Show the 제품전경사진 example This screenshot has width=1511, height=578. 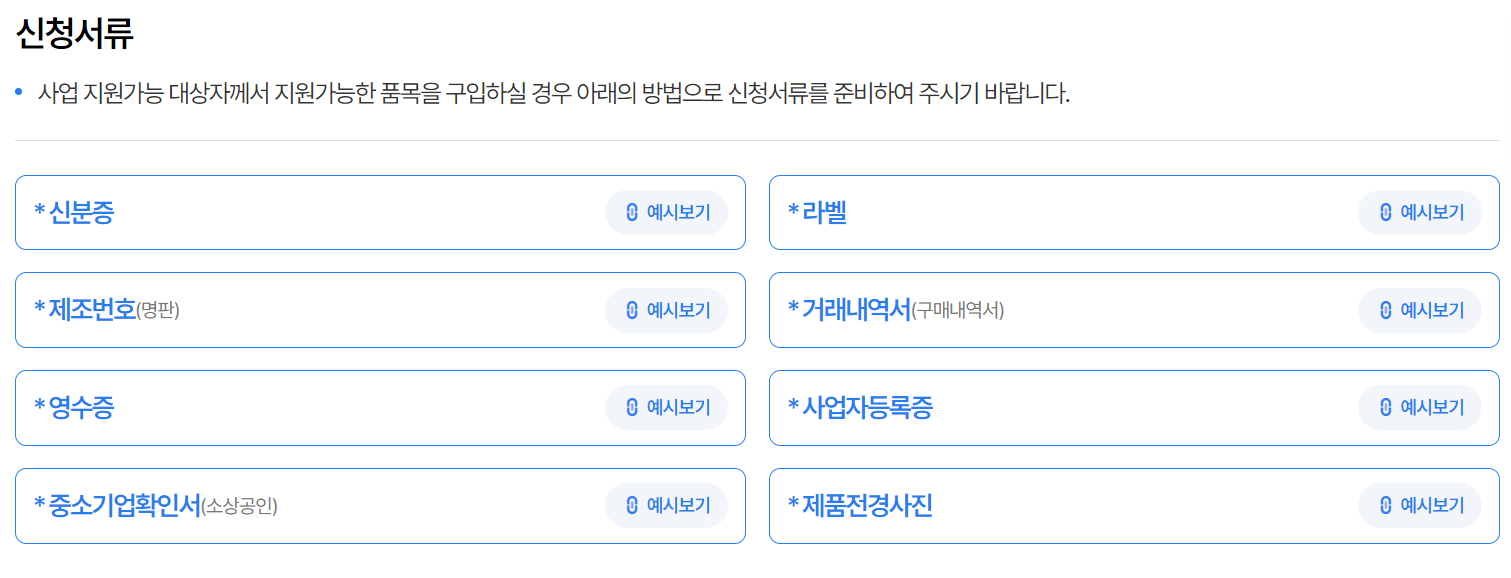1420,505
